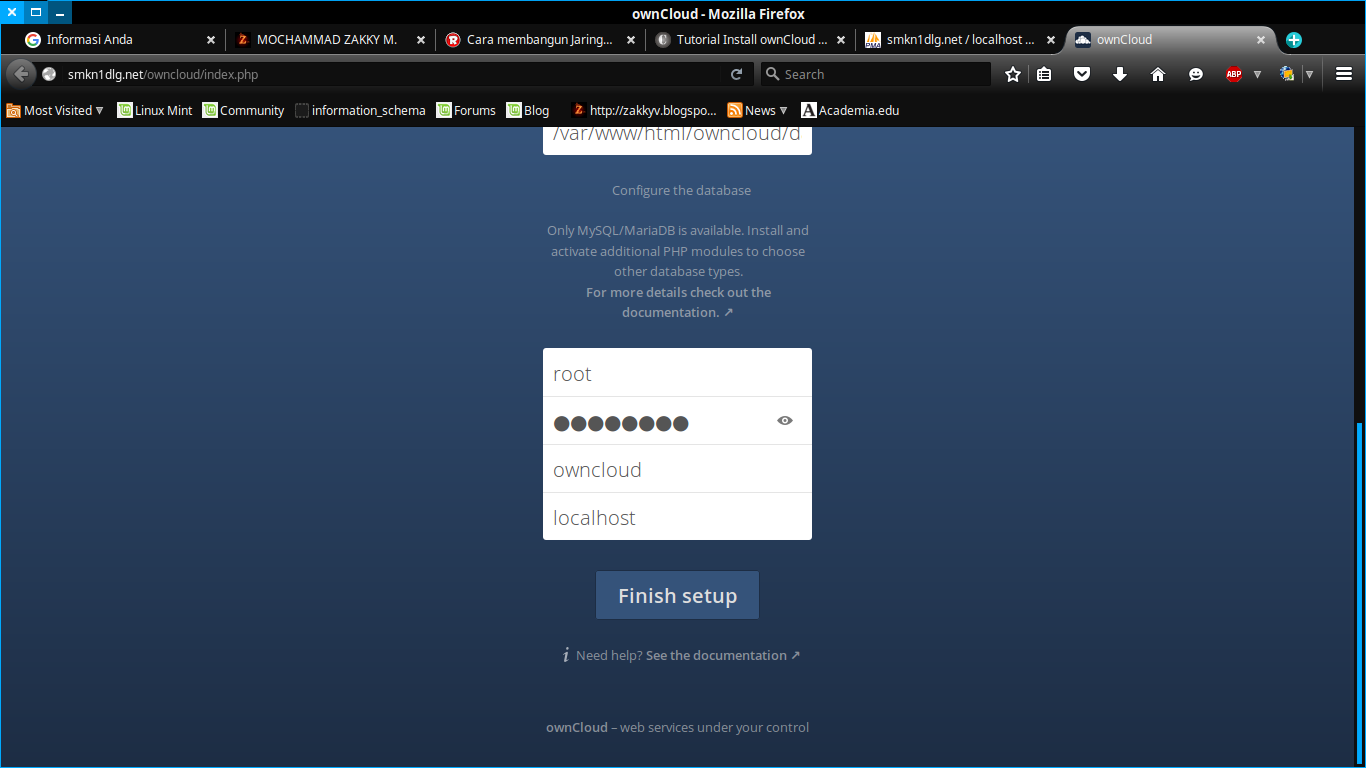Image resolution: width=1366 pixels, height=768 pixels.
Task: Close the Tutorial Install ownCloud tab
Action: [841, 40]
